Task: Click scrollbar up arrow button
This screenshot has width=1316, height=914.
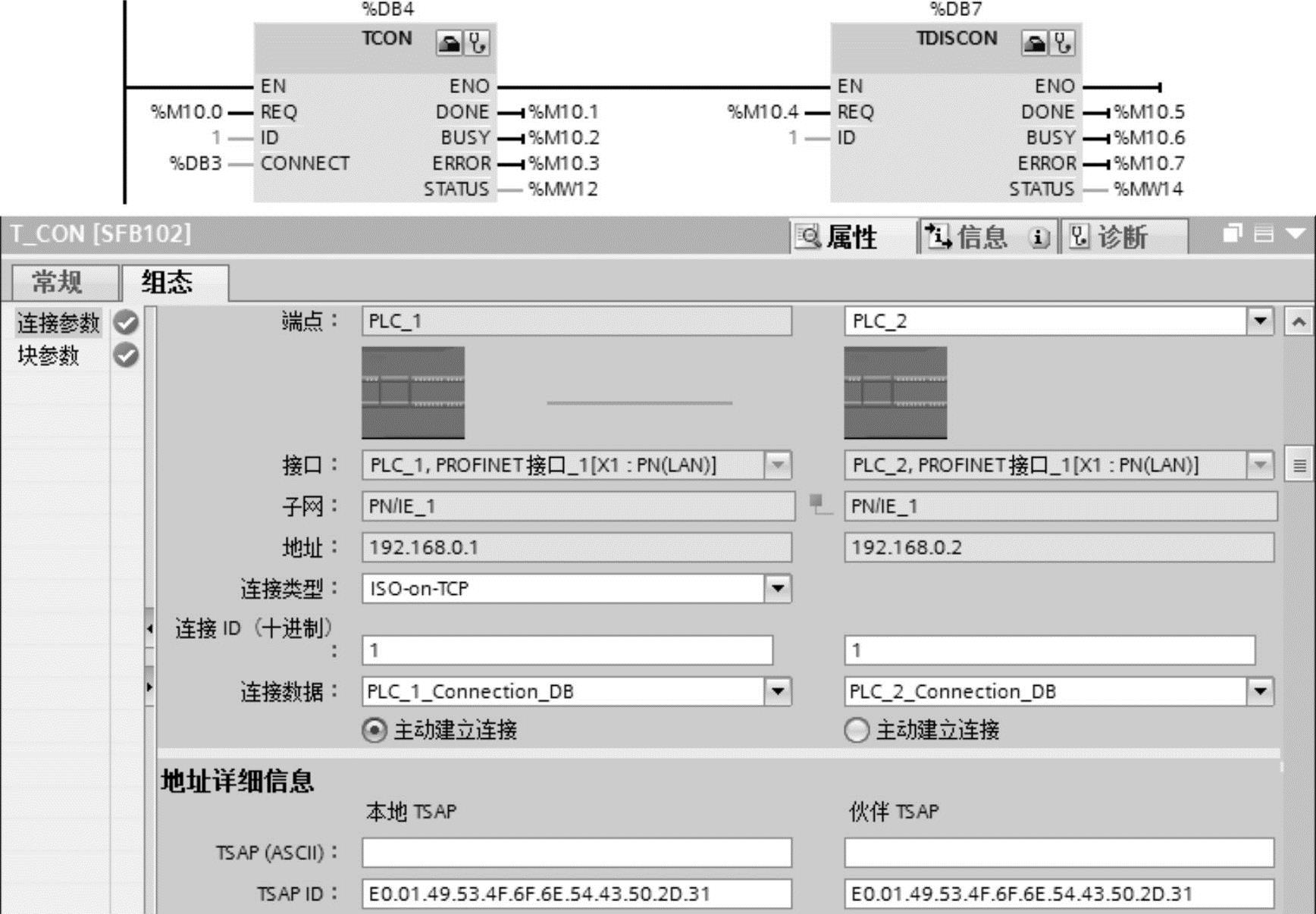Action: pos(1299,321)
